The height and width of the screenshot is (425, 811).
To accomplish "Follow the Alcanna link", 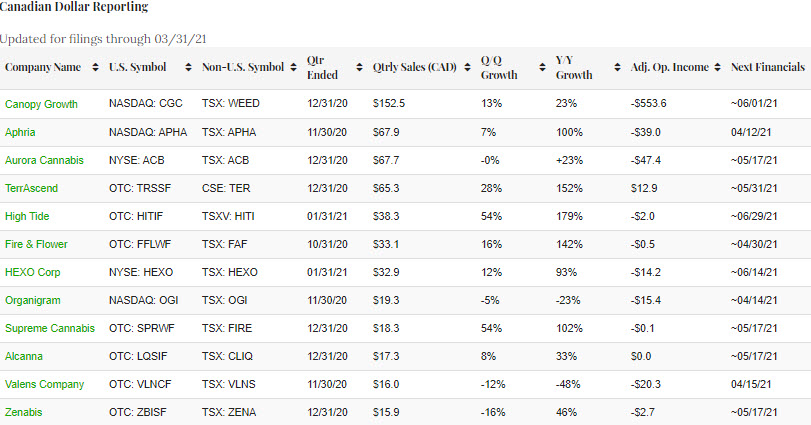I will [x=24, y=356].
